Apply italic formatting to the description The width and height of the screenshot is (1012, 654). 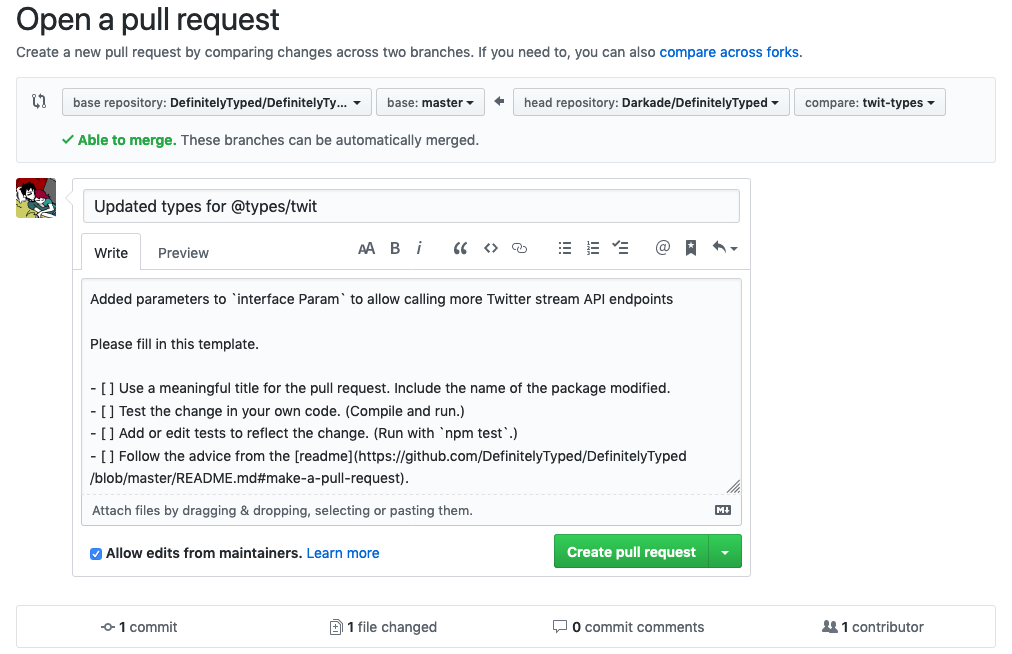click(418, 248)
